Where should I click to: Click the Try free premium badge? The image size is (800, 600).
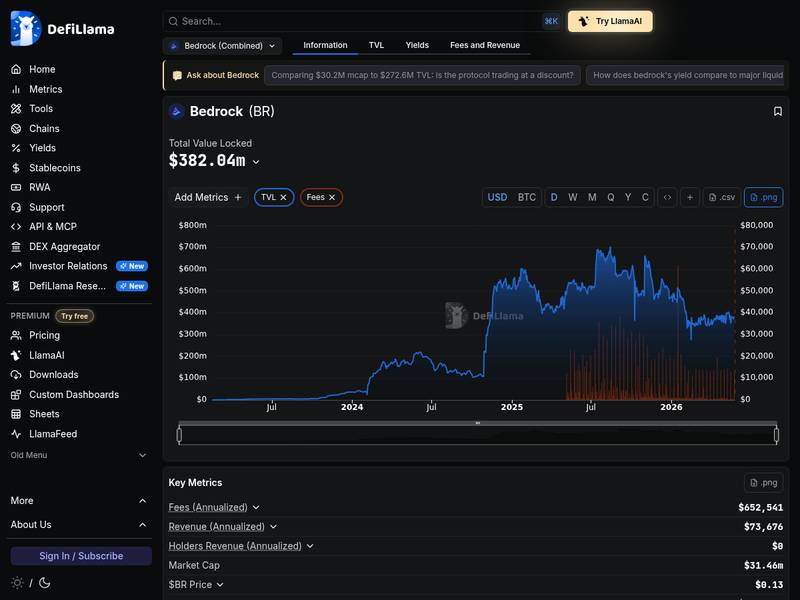(74, 316)
